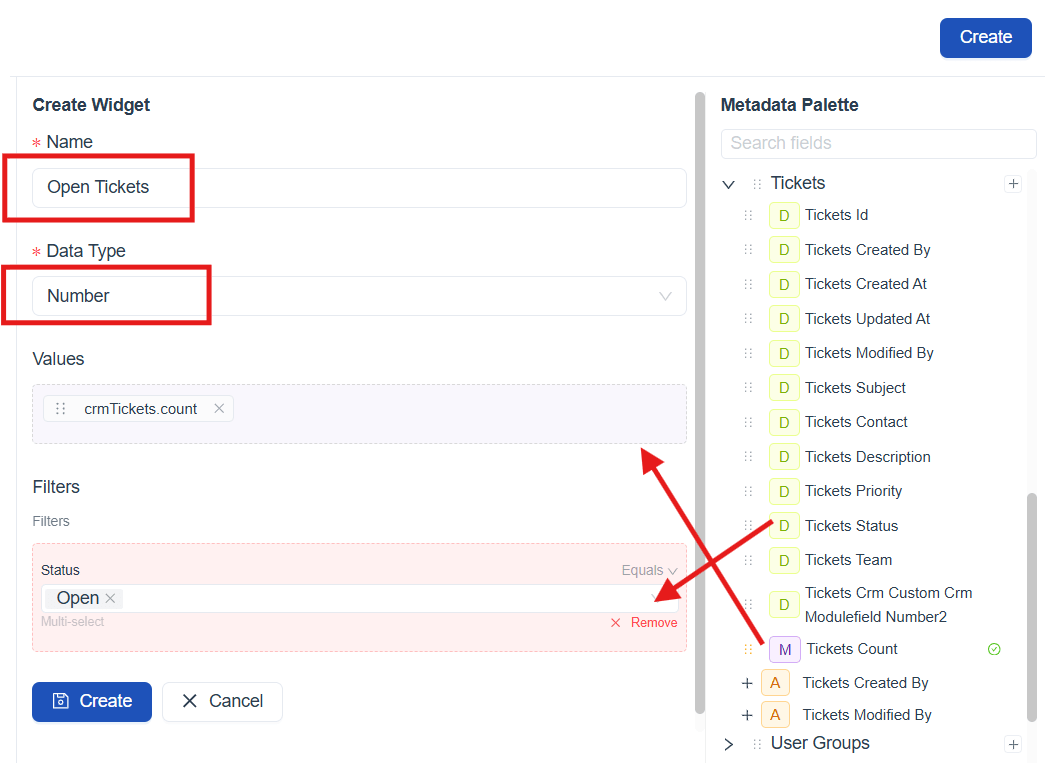Screen dimensions: 1045x763
Task: Click the M measure icon for Tickets Count
Action: (x=785, y=649)
